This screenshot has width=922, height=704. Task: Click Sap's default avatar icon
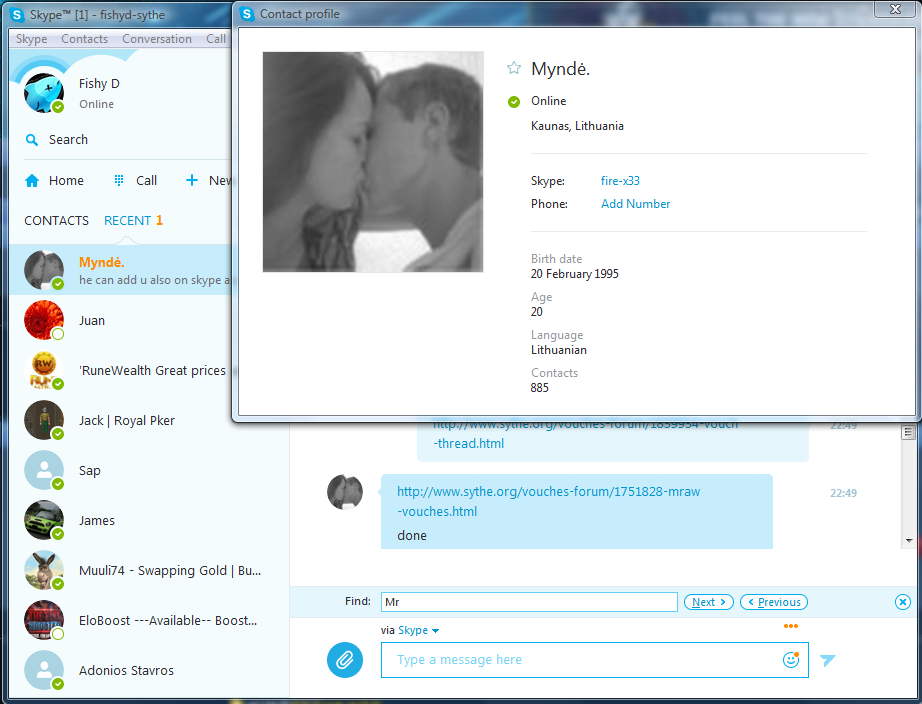44,470
